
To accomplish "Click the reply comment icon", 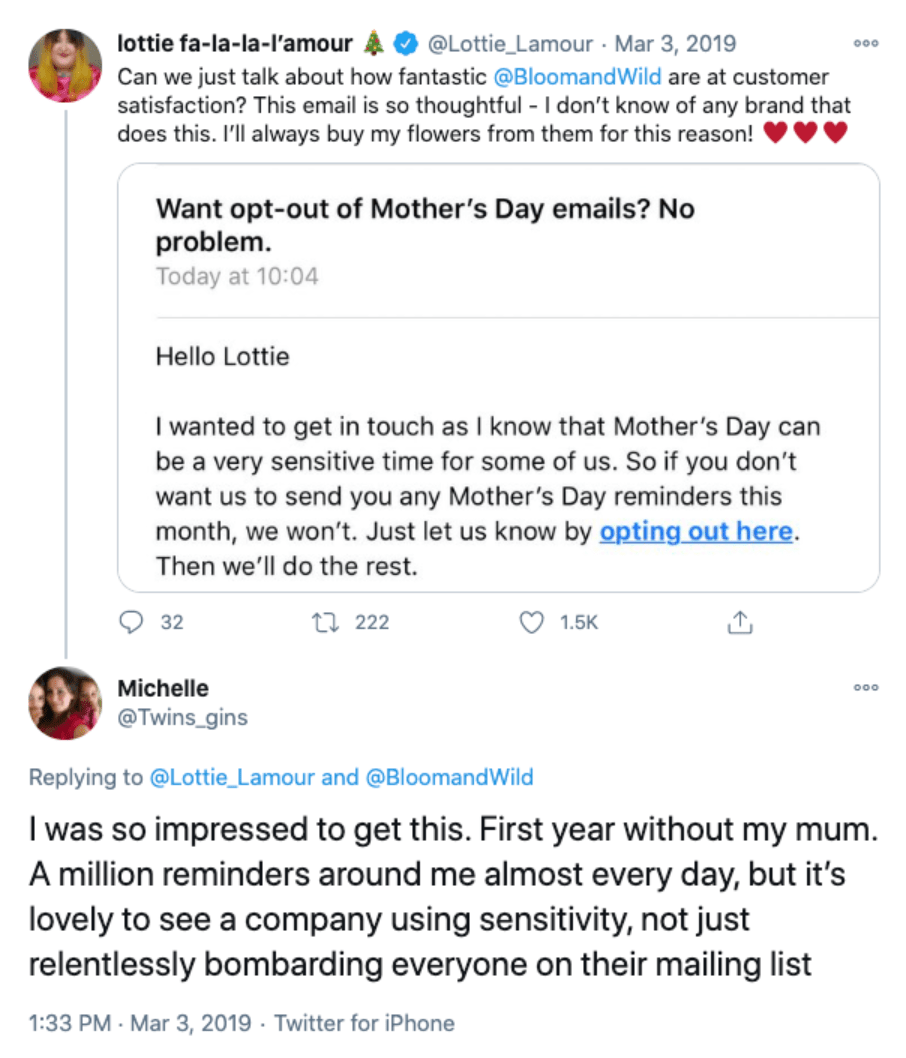I will tap(131, 622).
